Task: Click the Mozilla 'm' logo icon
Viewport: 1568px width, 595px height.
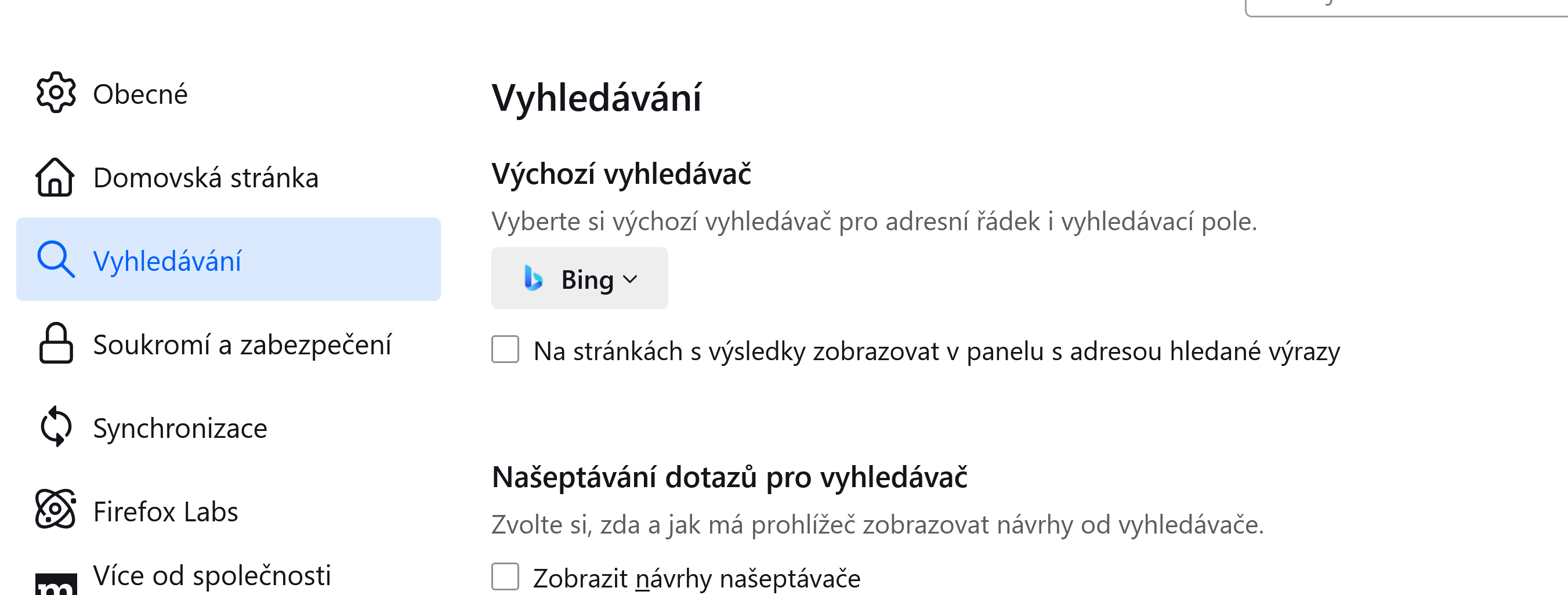Action: pos(55,585)
